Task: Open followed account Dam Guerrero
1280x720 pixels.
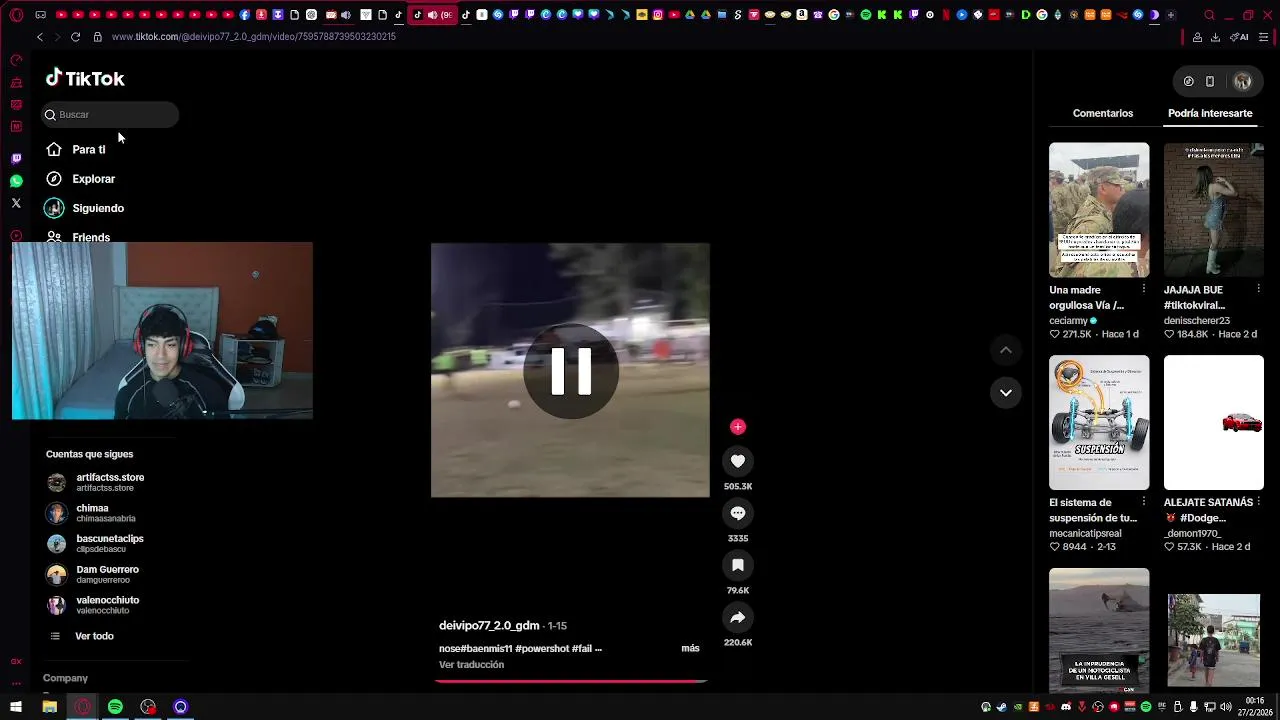Action: tap(93, 574)
